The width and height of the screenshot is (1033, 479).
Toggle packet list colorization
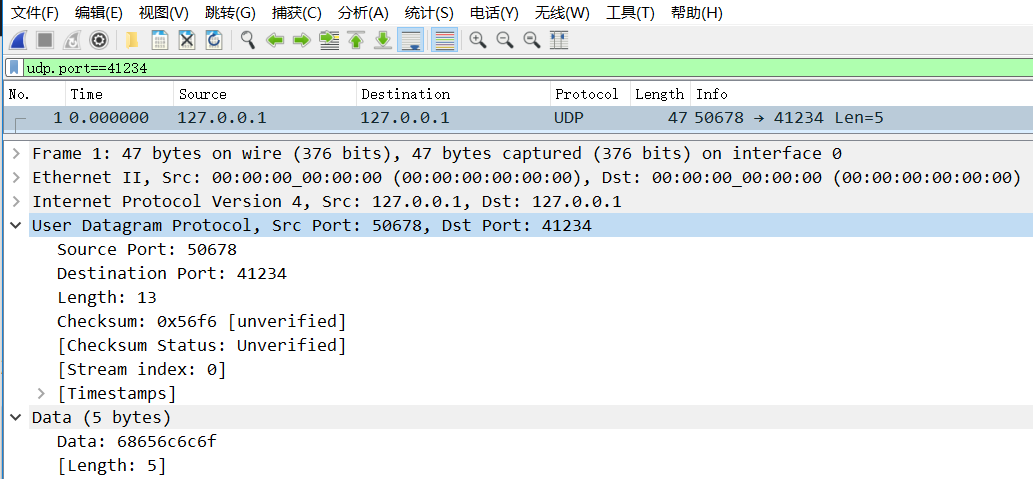pos(445,40)
